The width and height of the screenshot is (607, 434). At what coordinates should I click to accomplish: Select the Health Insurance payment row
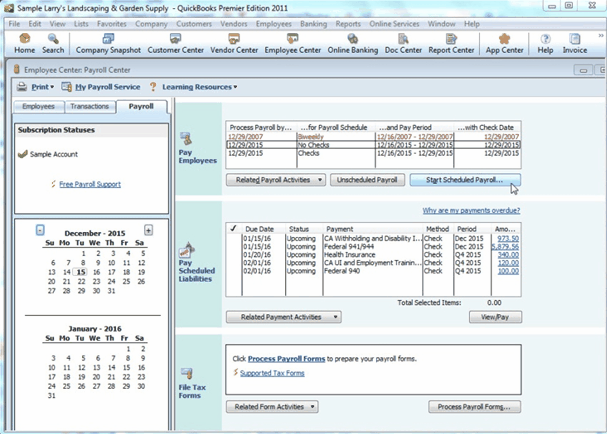374,255
